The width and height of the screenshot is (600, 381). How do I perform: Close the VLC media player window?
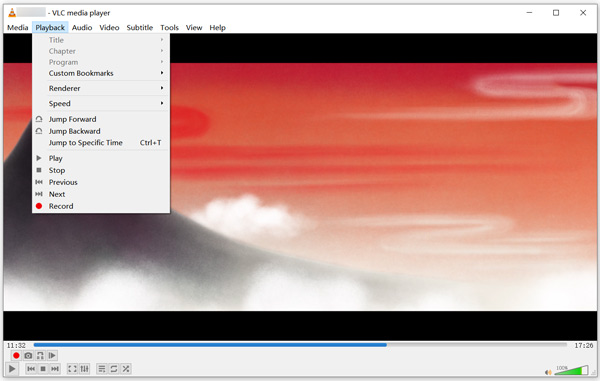[583, 13]
